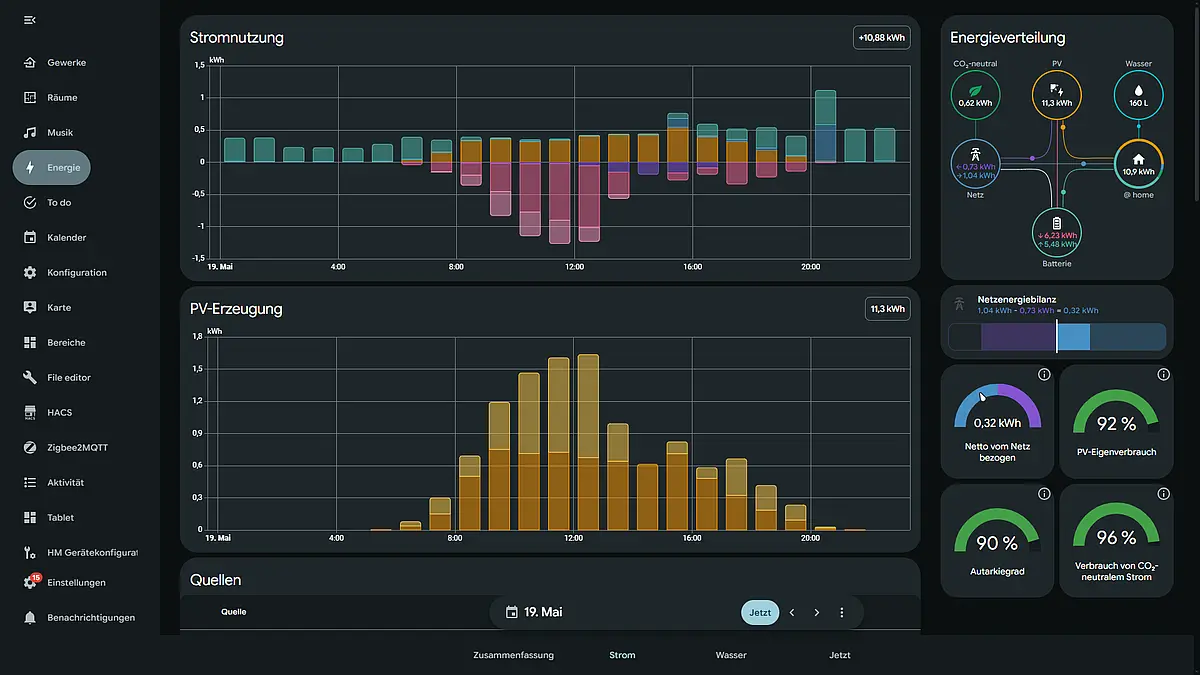Screen dimensions: 1200x675
Task: Open the three-dot date options menu
Action: click(x=841, y=612)
